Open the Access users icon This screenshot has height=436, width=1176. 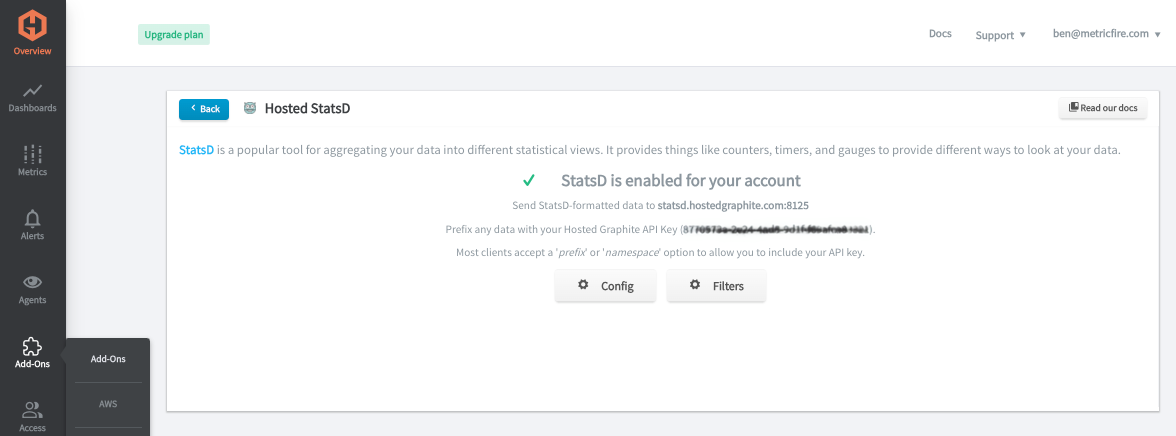[x=32, y=409]
